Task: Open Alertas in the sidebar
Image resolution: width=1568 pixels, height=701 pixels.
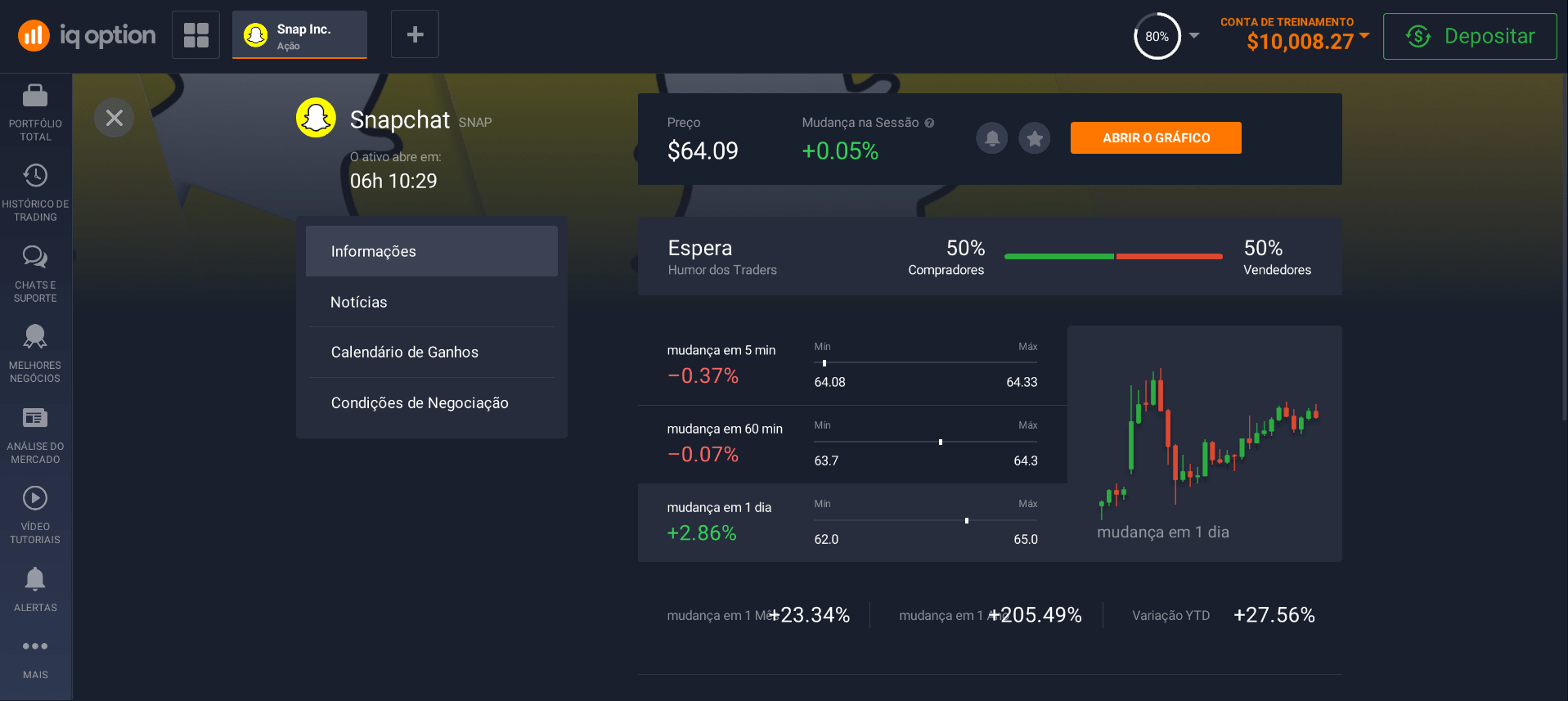Action: pos(35,590)
